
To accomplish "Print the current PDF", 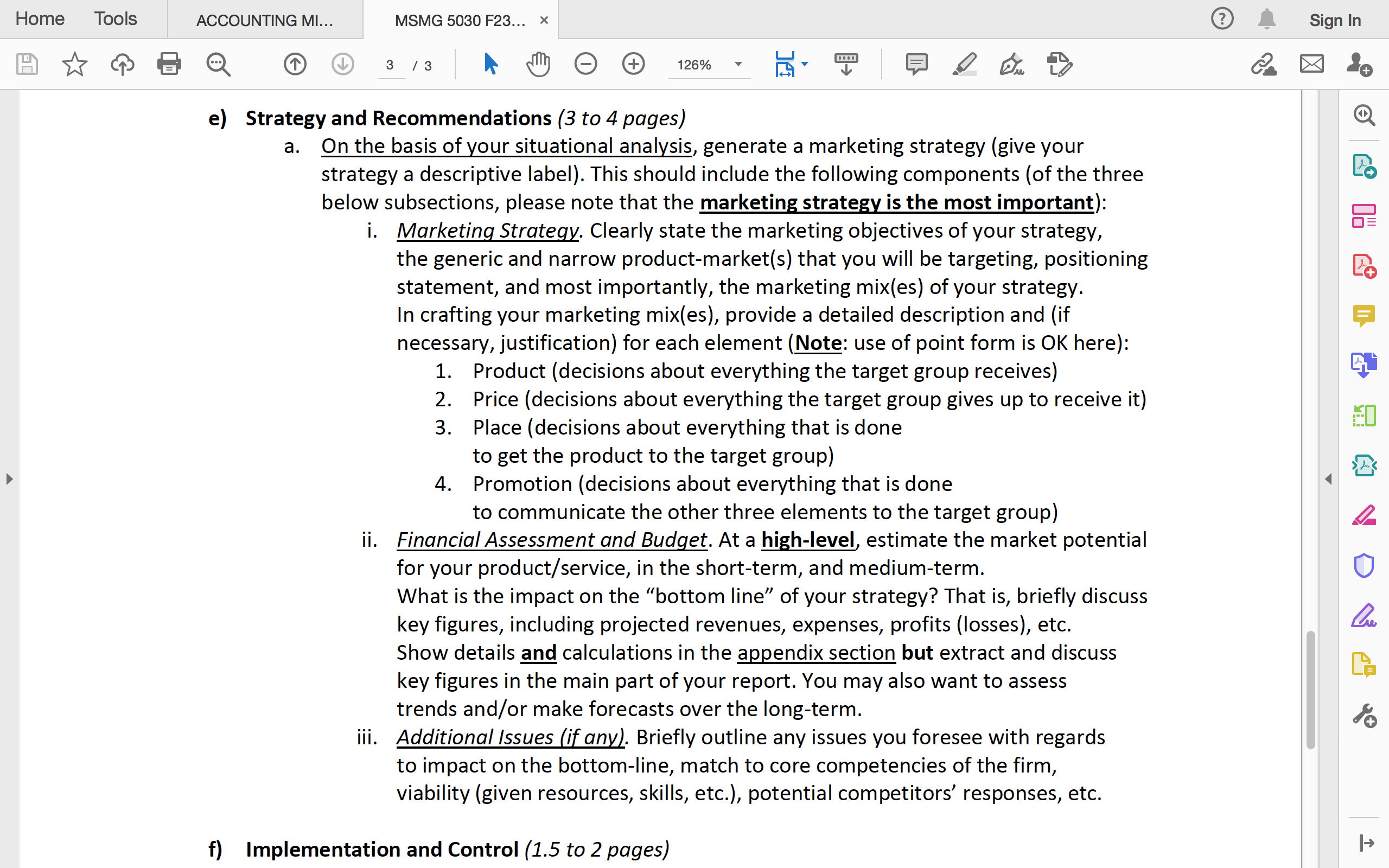I will [x=169, y=63].
